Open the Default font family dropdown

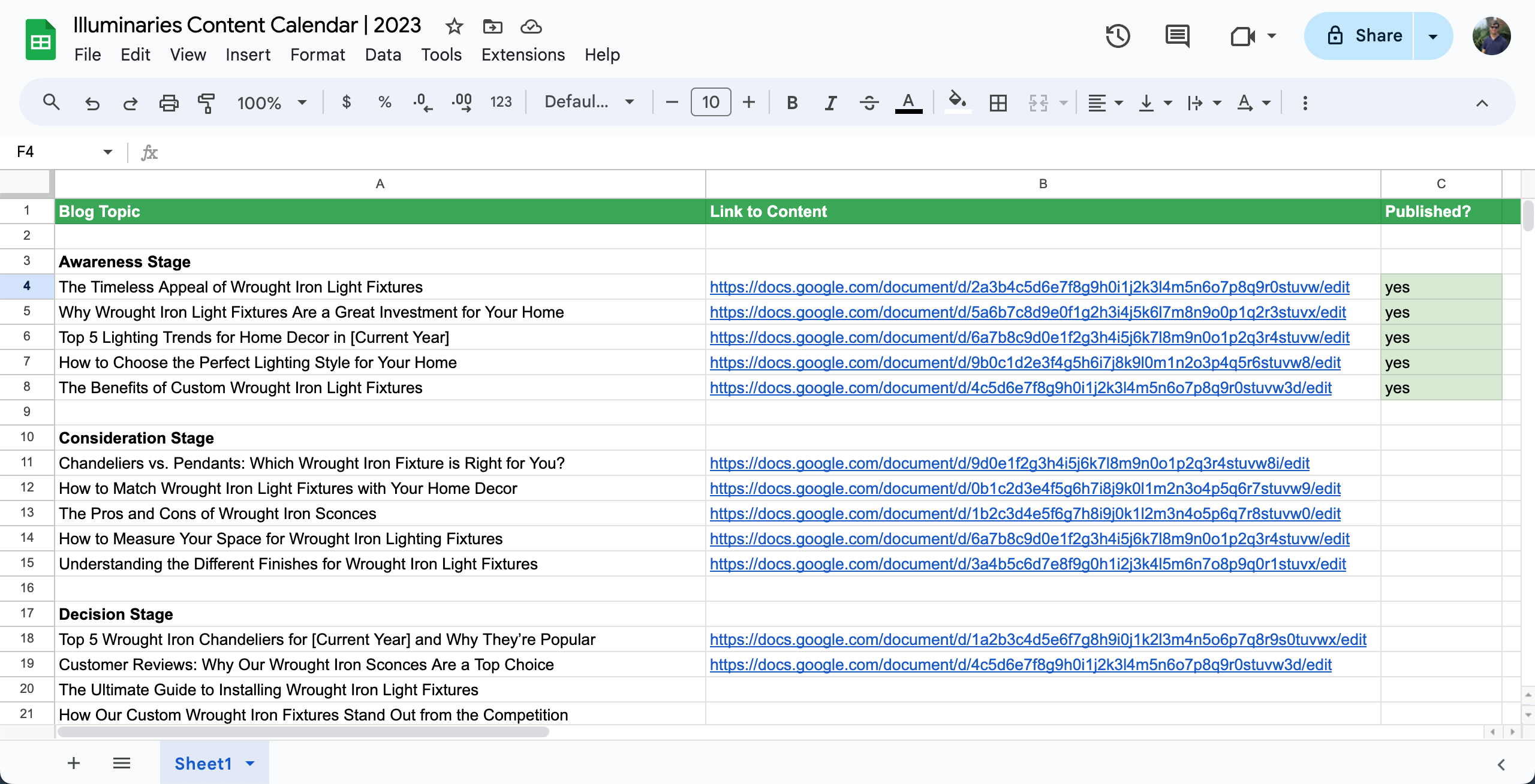pos(589,102)
